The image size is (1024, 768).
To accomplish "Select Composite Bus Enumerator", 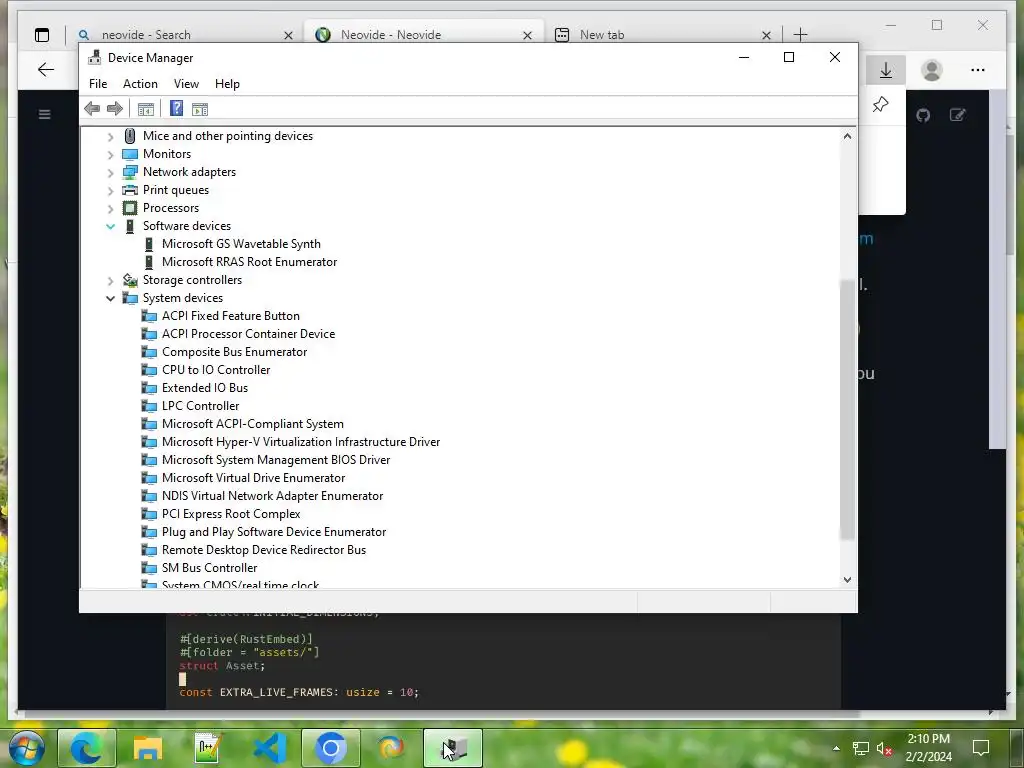I will [234, 352].
